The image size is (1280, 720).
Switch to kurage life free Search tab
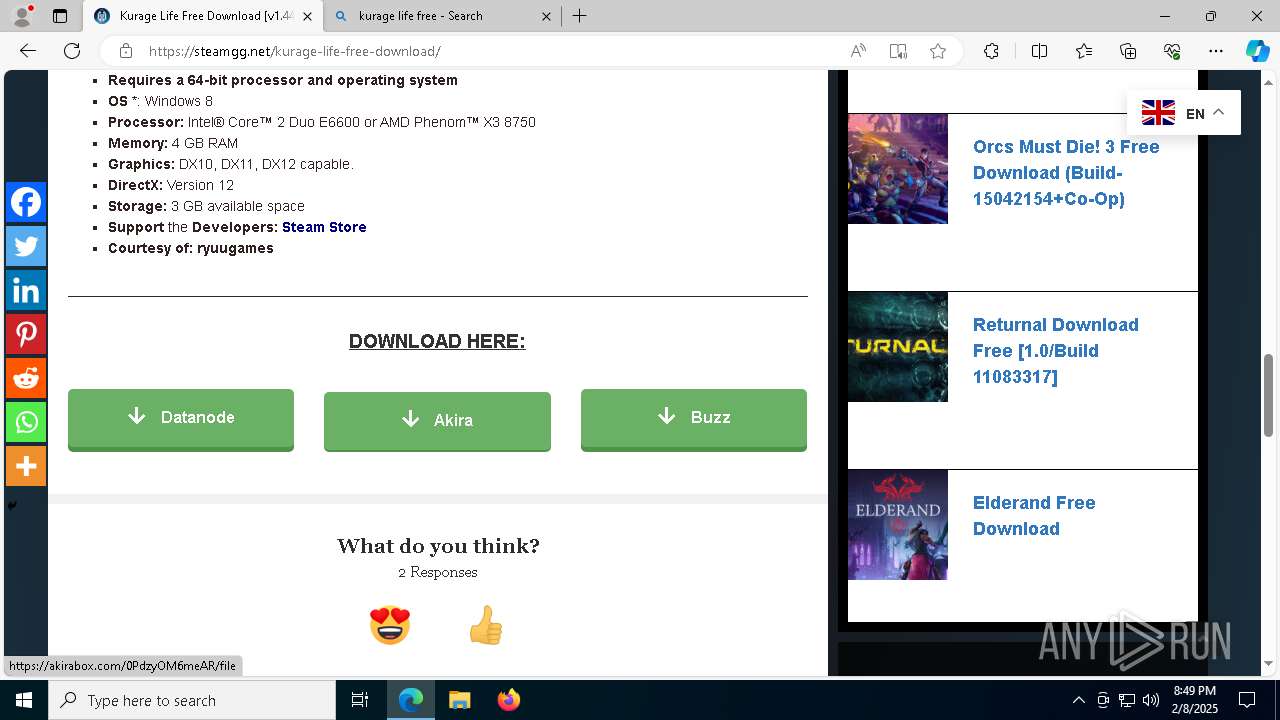click(445, 16)
